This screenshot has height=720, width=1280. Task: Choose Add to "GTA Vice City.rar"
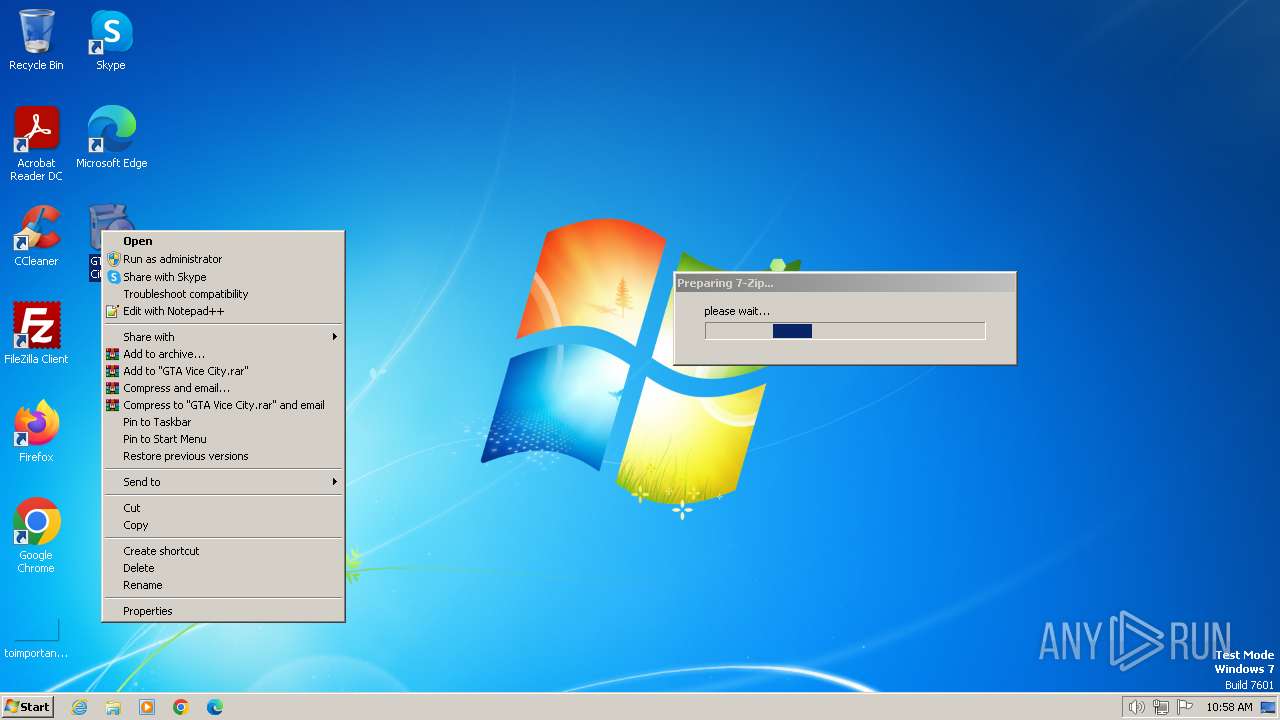click(223, 371)
